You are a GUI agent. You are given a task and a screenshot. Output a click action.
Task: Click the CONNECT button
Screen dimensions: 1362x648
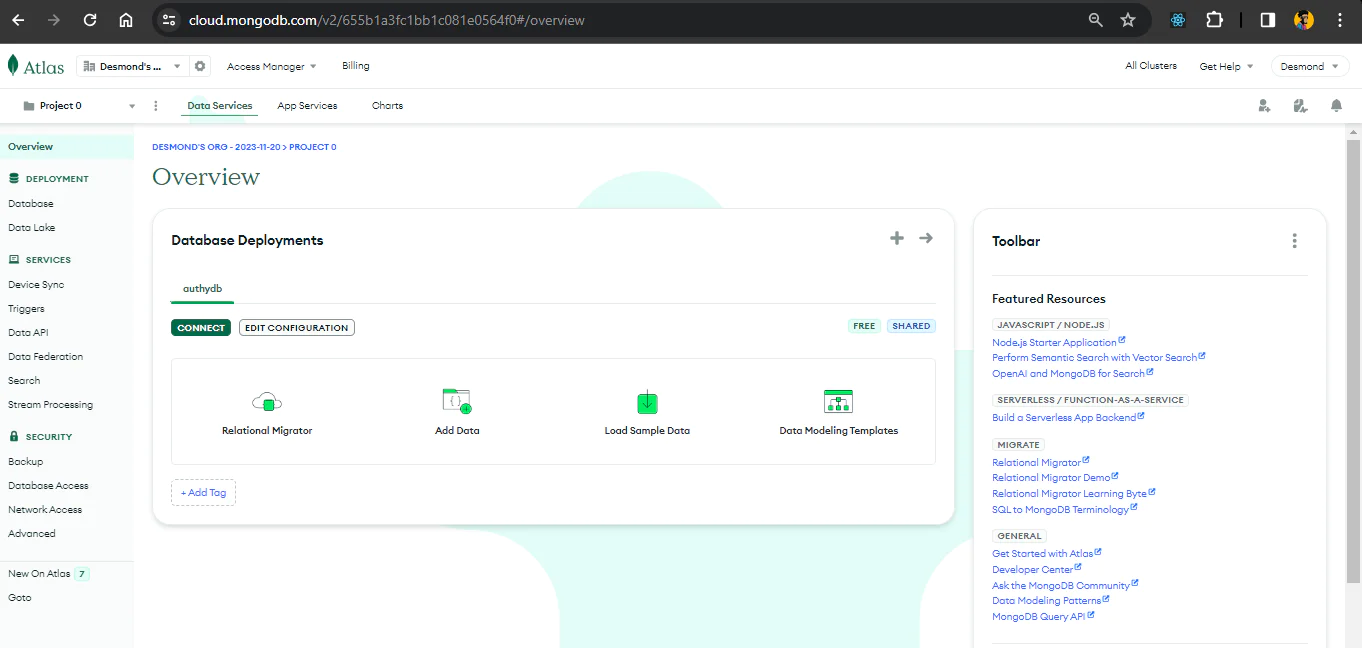pyautogui.click(x=201, y=328)
